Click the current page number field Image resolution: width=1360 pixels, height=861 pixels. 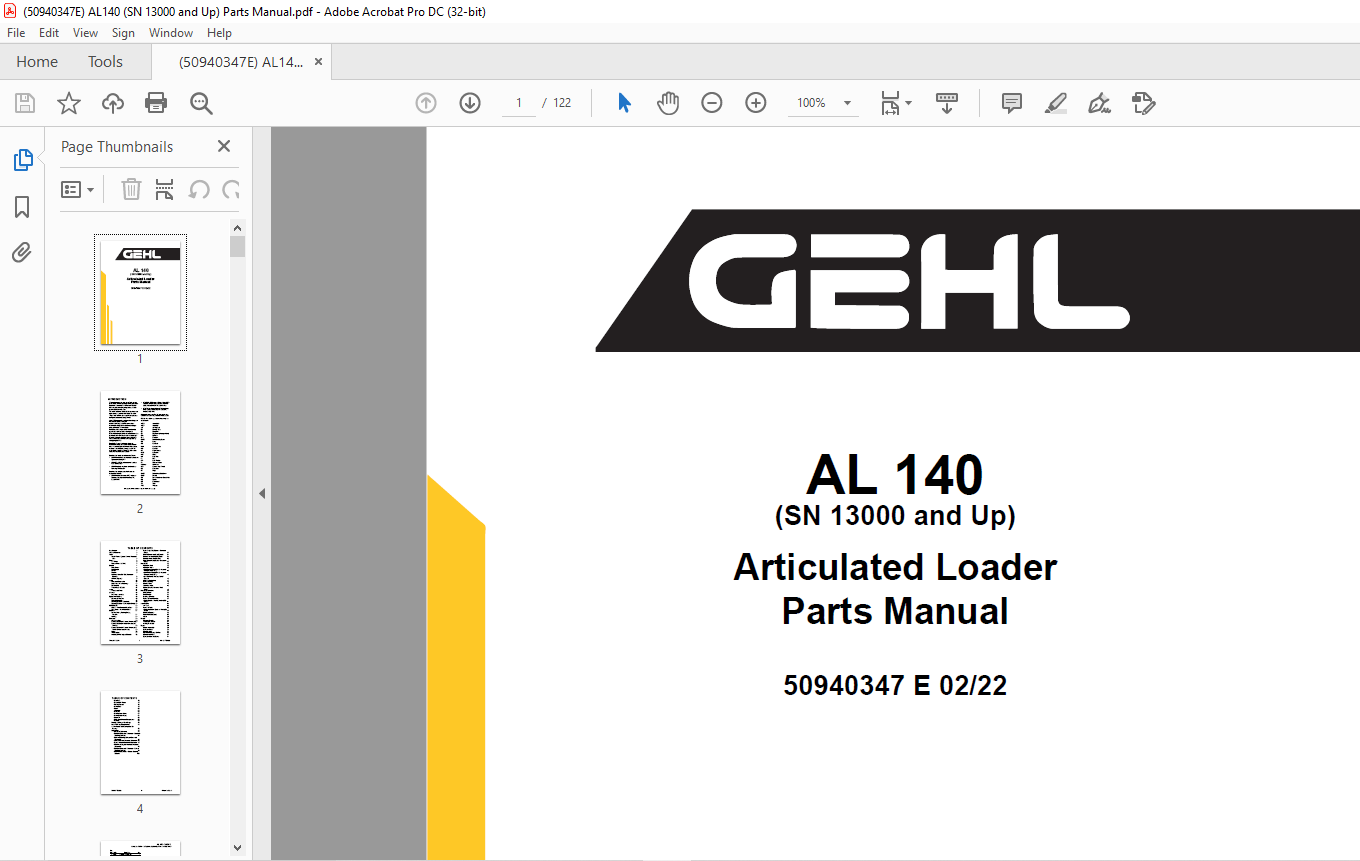coord(519,103)
